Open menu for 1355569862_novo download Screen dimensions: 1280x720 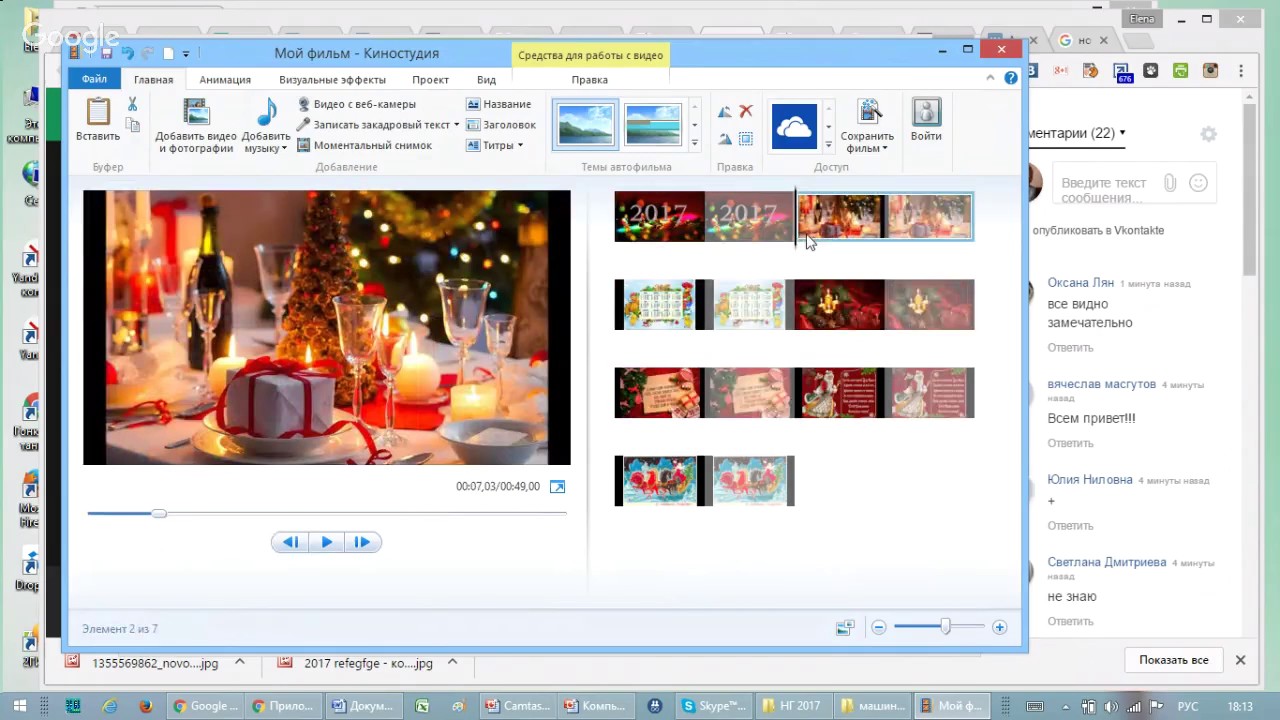(240, 662)
